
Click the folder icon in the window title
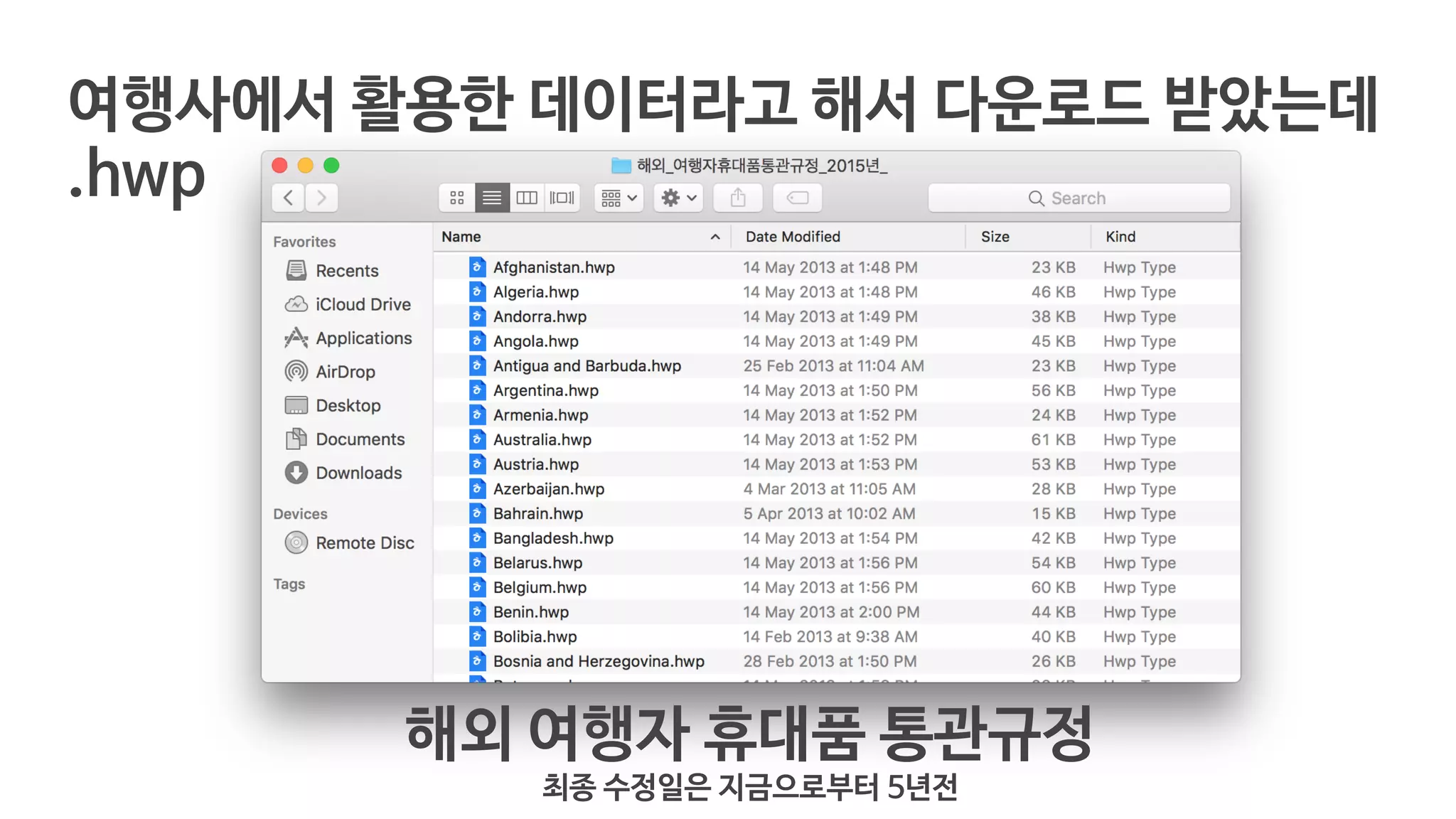621,166
